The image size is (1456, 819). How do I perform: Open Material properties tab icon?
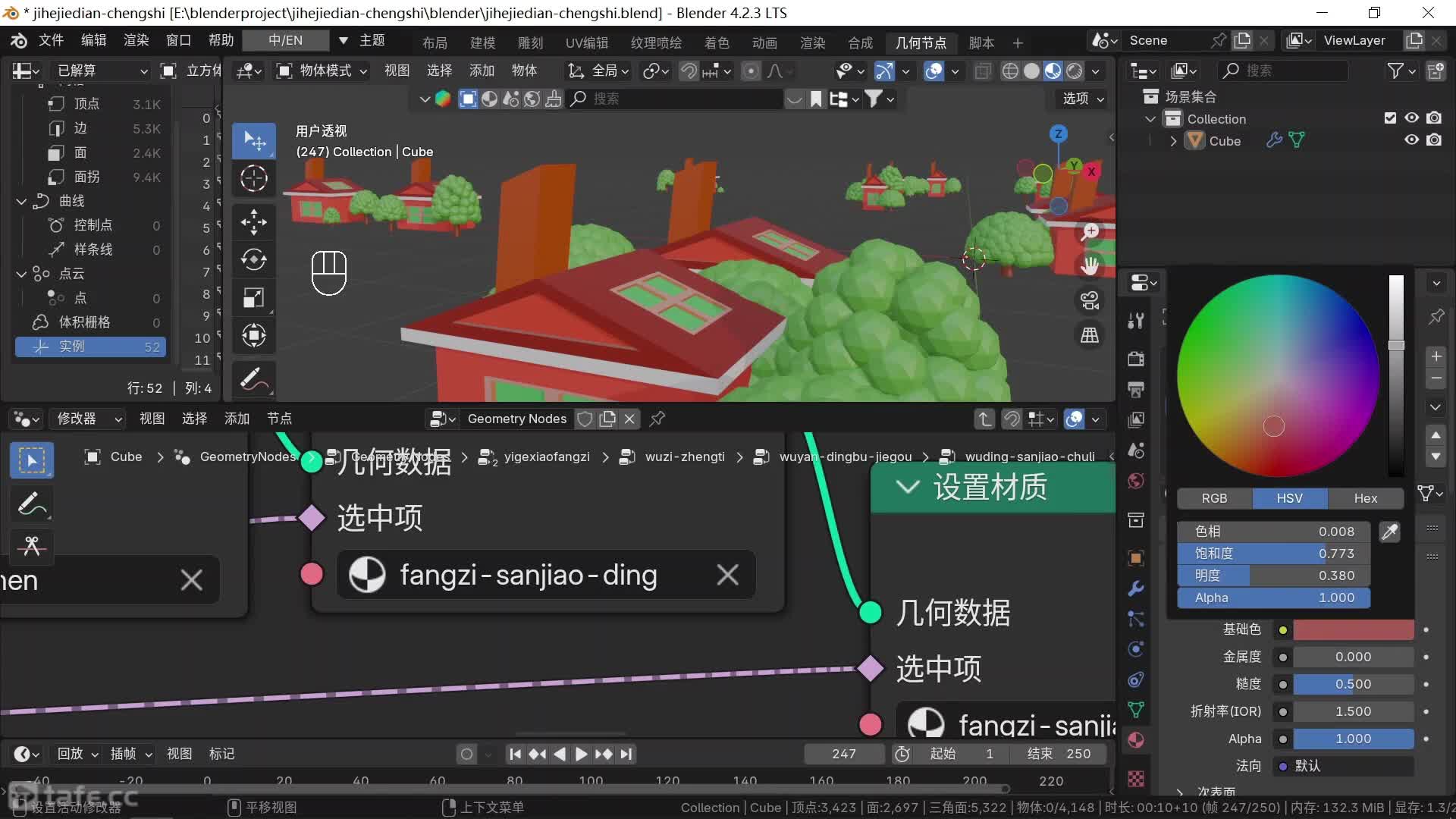[x=1136, y=740]
